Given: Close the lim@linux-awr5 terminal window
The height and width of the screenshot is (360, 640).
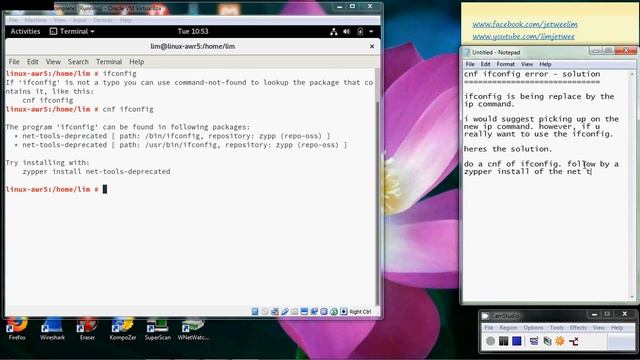Looking at the screenshot, I should [x=372, y=47].
